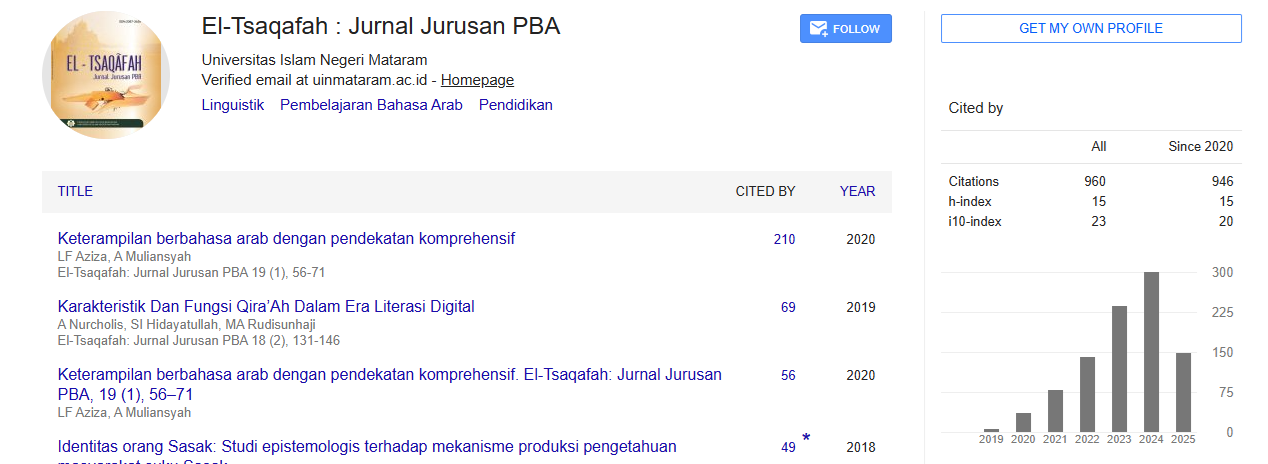Click the 2024 bar in citations chart
The width and height of the screenshot is (1268, 464).
pos(1151,351)
